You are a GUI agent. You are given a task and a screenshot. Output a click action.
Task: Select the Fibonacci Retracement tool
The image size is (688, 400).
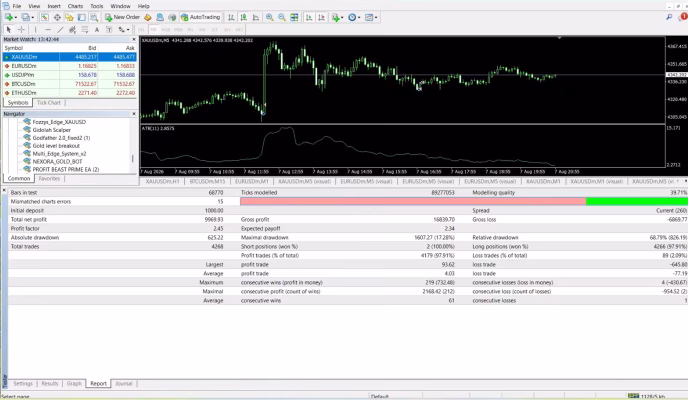(x=85, y=29)
